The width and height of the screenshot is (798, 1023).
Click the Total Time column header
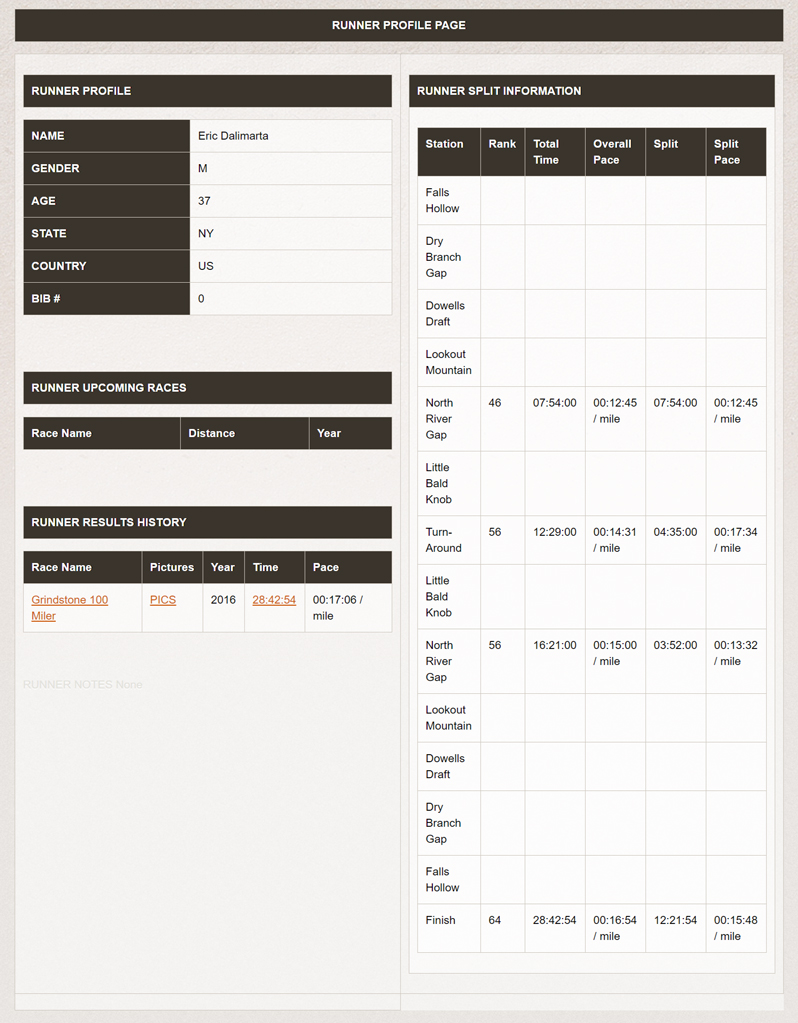point(547,152)
